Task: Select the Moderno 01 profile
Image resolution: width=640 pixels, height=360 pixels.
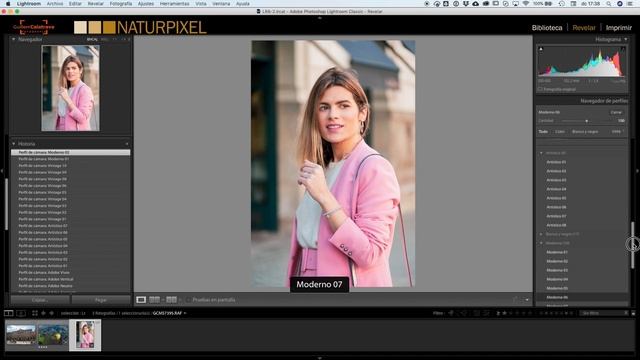Action: (557, 252)
